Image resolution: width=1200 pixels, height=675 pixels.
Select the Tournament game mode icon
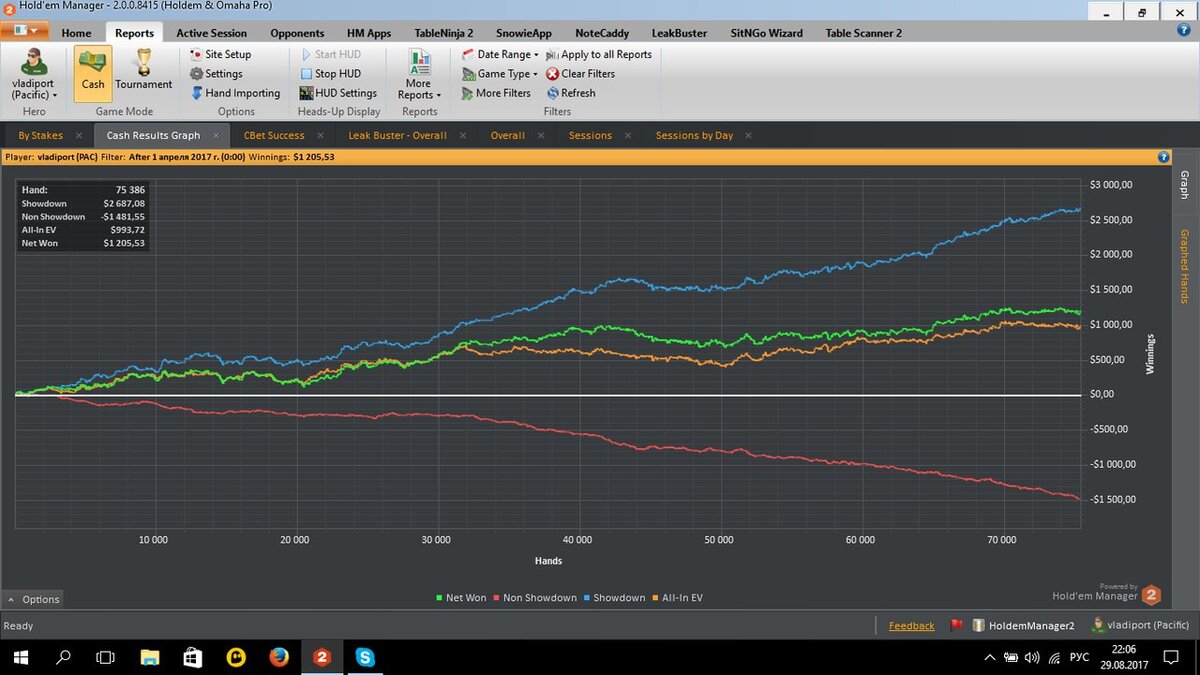144,72
